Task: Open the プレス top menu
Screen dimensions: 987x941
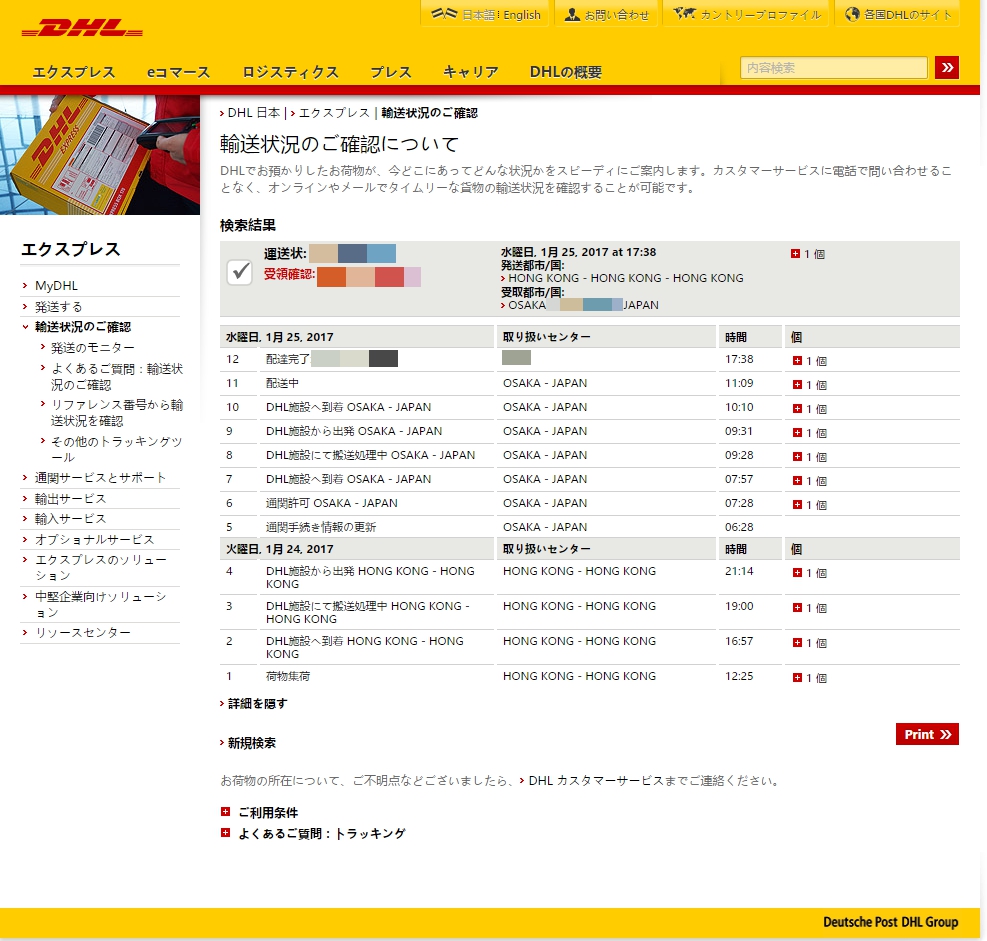Action: tap(390, 72)
